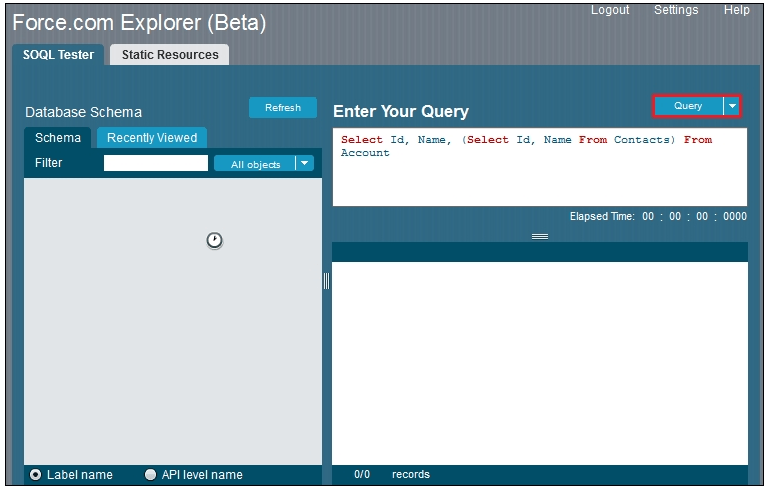The height and width of the screenshot is (489, 768).
Task: Expand the All objects dropdown arrow
Action: coord(305,163)
